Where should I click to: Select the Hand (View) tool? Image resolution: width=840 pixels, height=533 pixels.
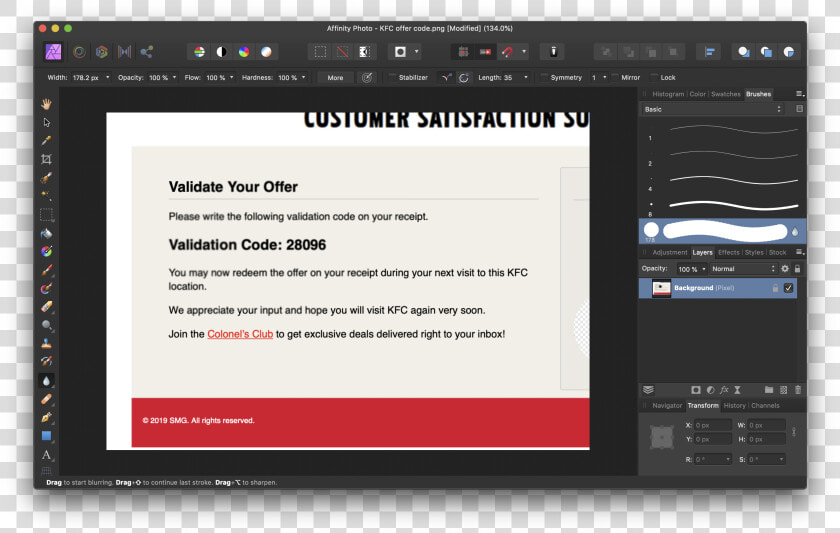pos(47,104)
